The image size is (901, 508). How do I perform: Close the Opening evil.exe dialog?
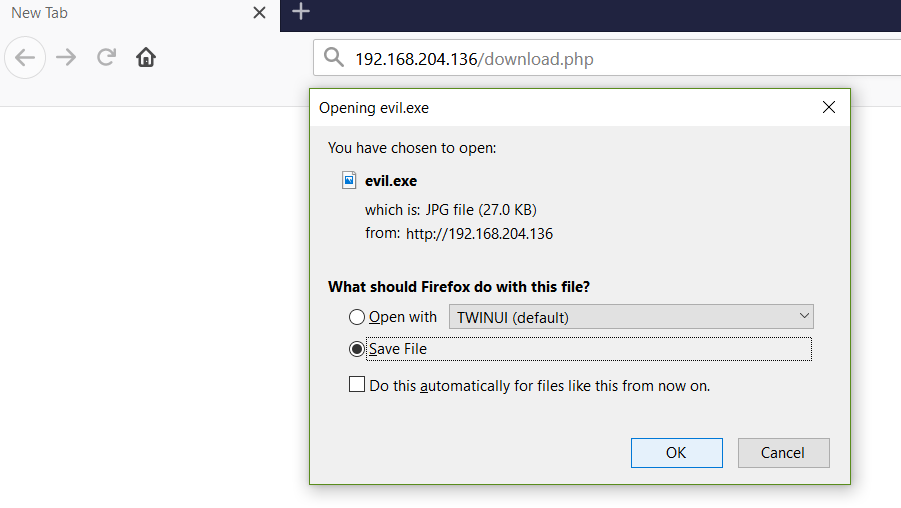pos(829,107)
